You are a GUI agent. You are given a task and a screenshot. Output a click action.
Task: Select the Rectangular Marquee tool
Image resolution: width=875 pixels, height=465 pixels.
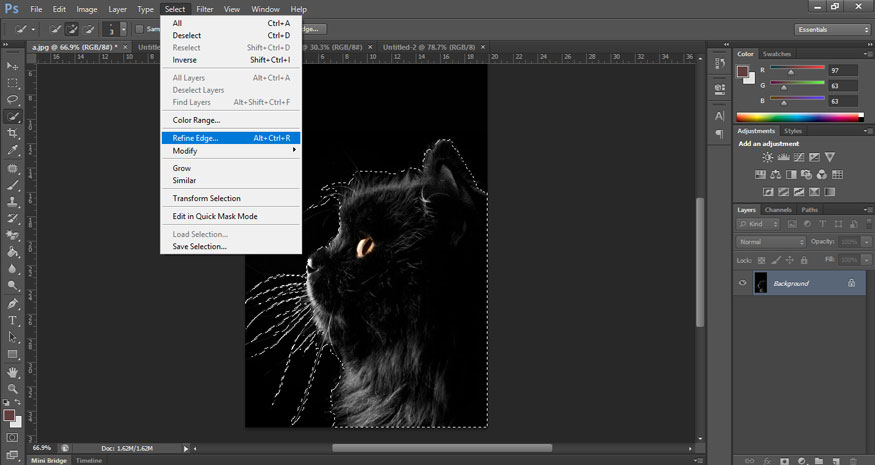[x=12, y=83]
